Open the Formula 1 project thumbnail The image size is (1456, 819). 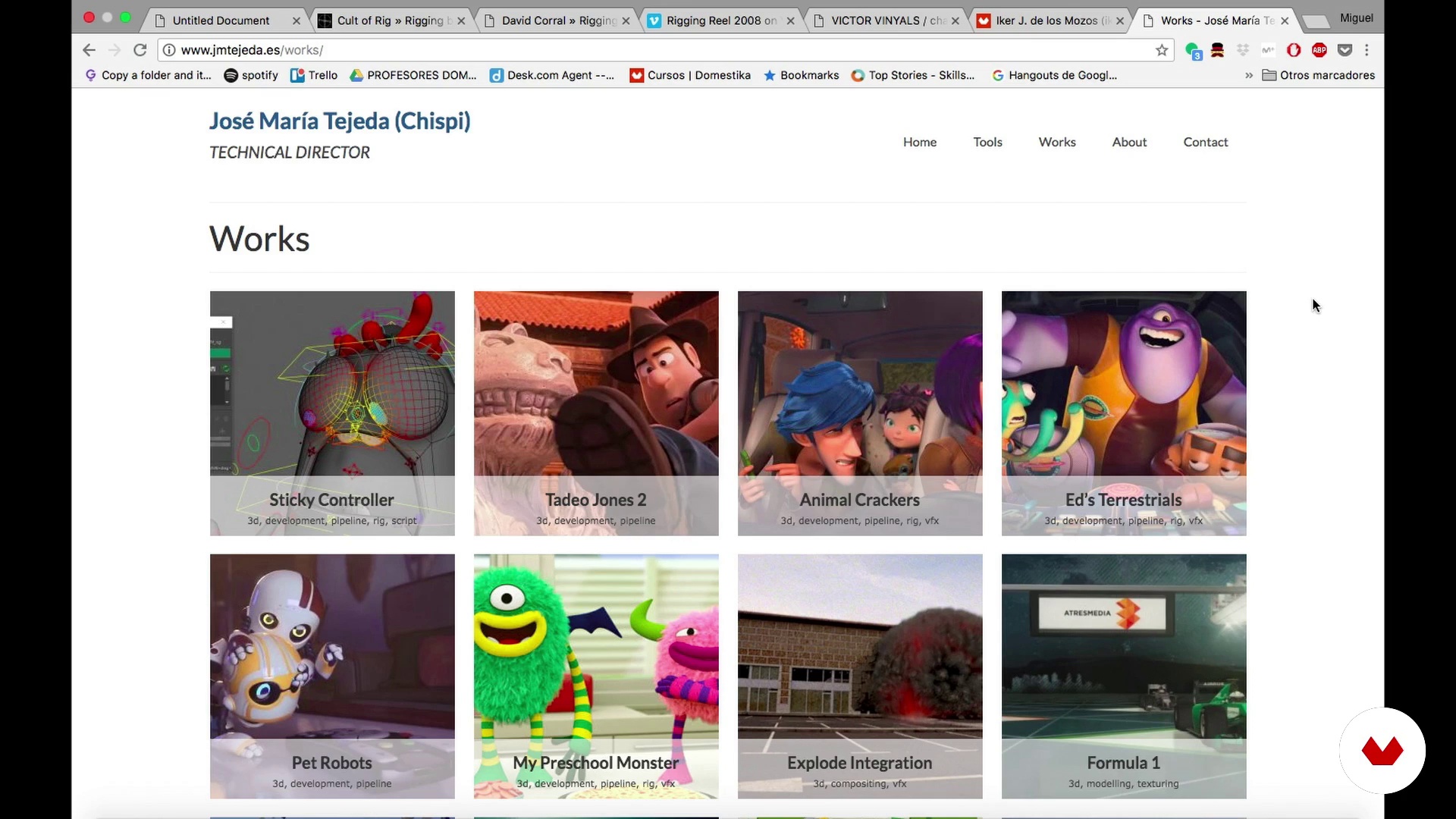[1124, 676]
